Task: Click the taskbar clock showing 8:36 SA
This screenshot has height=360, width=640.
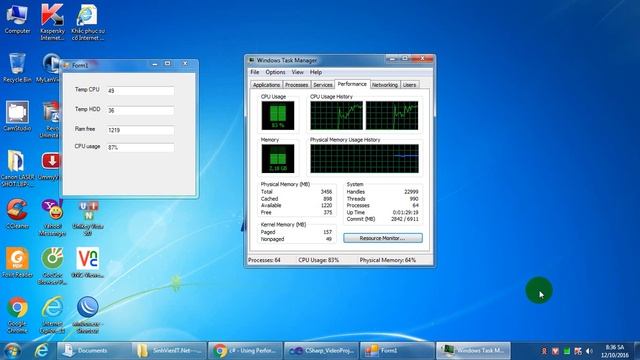Action: click(x=615, y=351)
